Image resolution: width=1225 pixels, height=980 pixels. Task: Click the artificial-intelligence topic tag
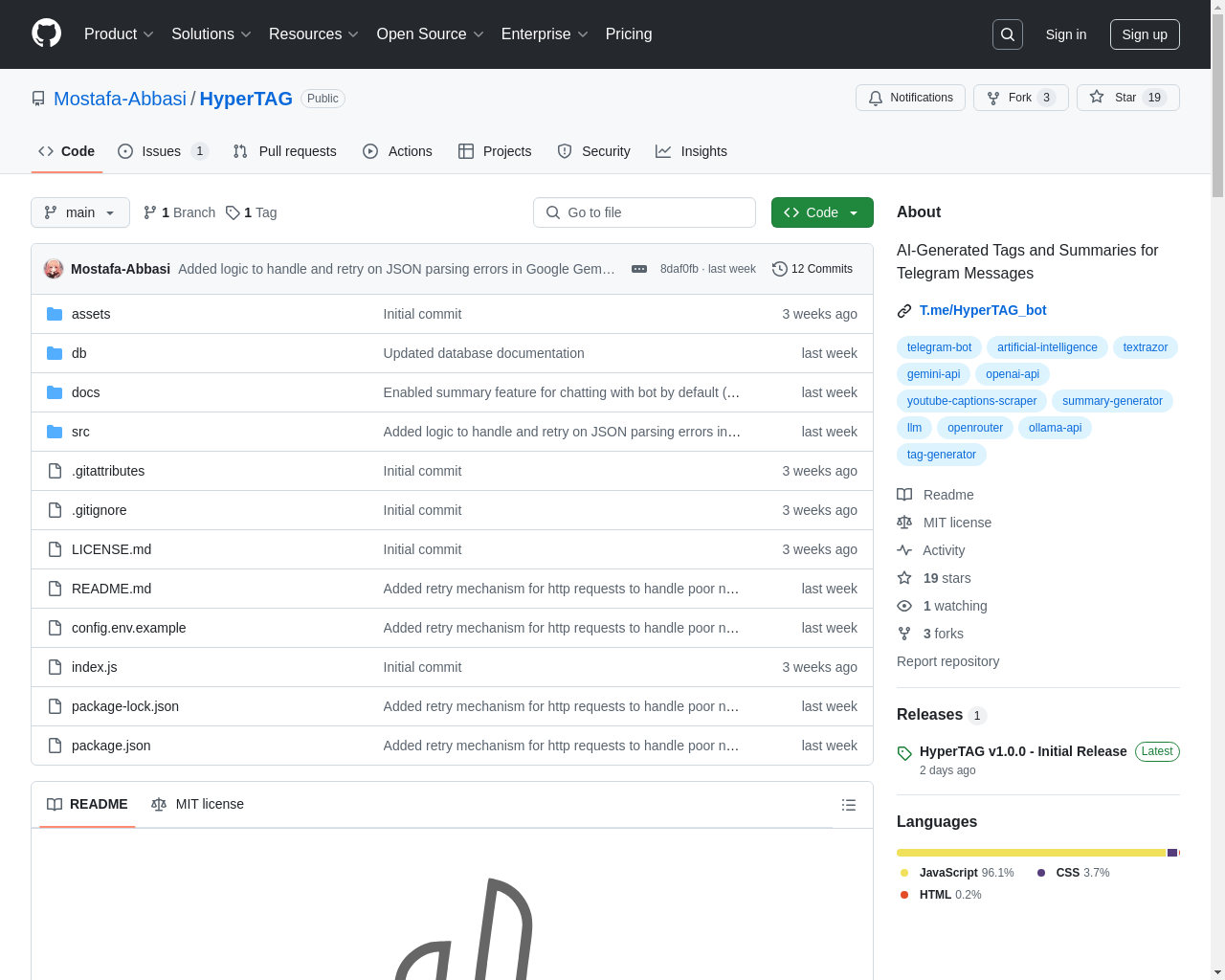point(1047,347)
